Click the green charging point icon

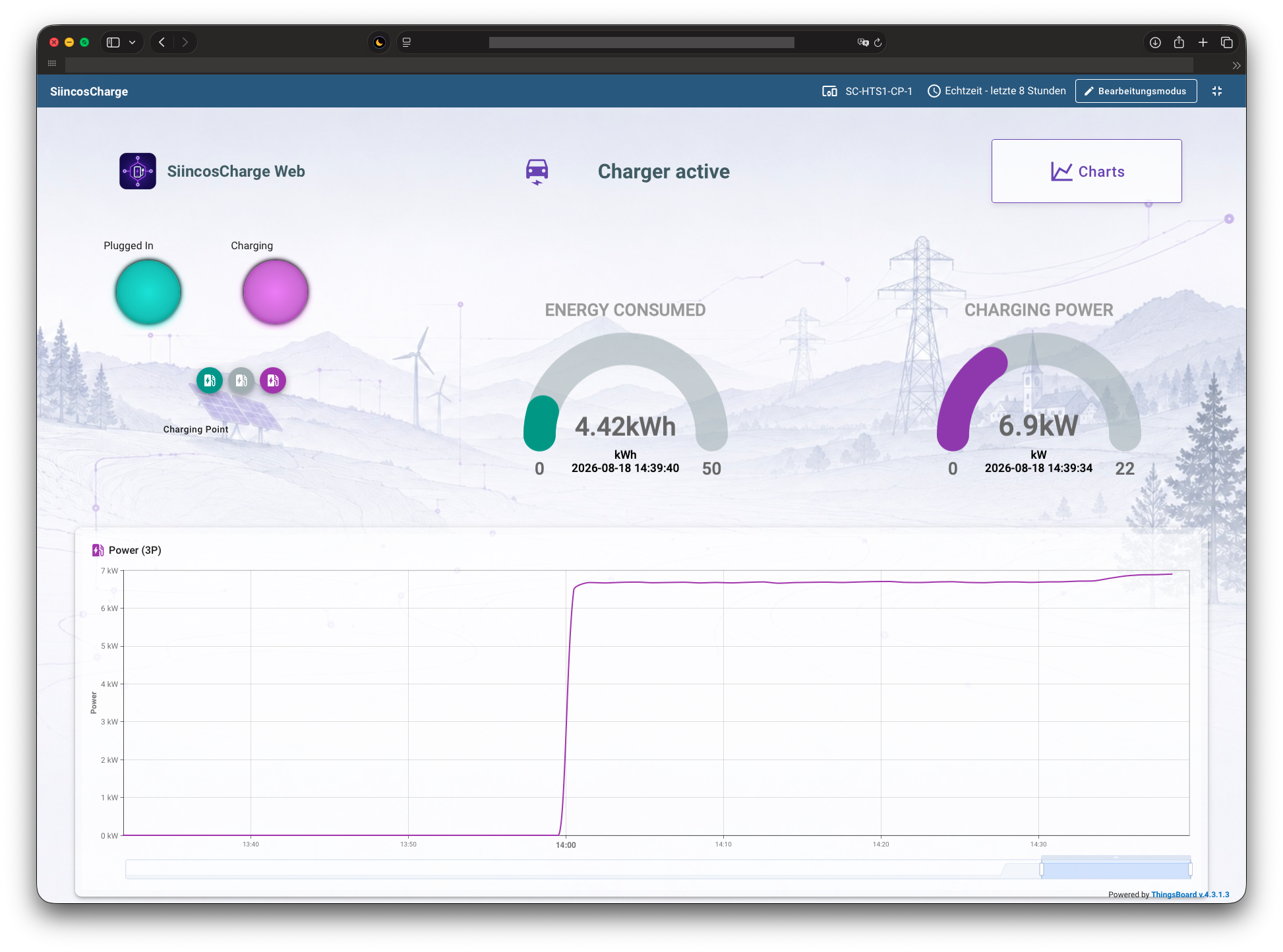209,380
